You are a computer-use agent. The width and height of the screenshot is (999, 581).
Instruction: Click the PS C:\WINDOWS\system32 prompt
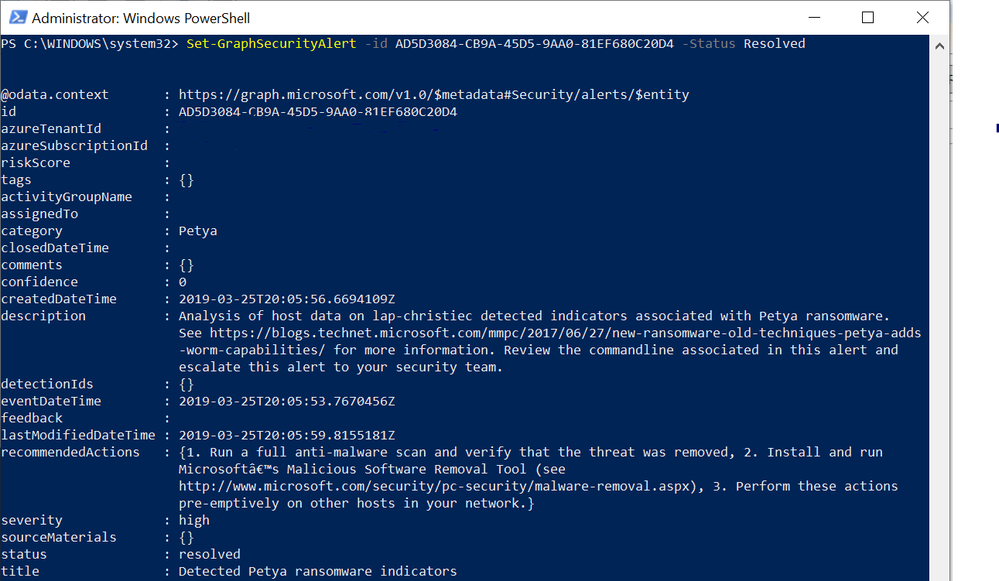[90, 43]
